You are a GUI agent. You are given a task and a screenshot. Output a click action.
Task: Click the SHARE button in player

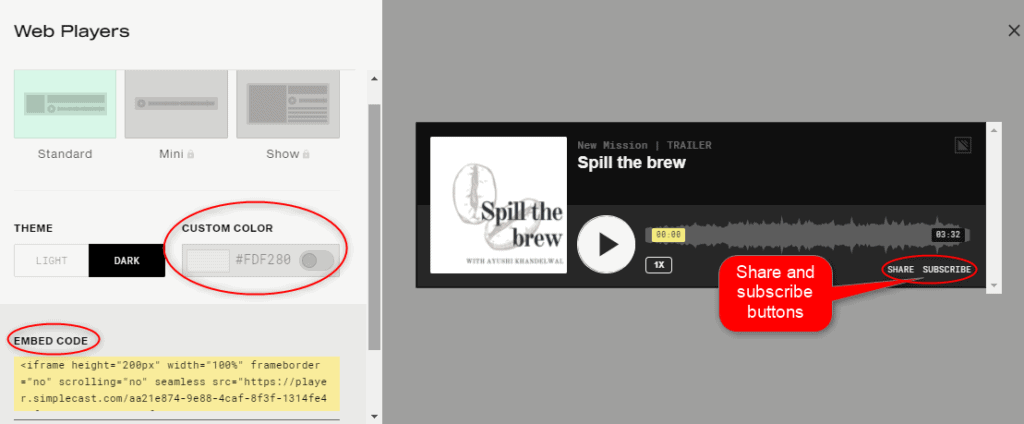coord(900,270)
